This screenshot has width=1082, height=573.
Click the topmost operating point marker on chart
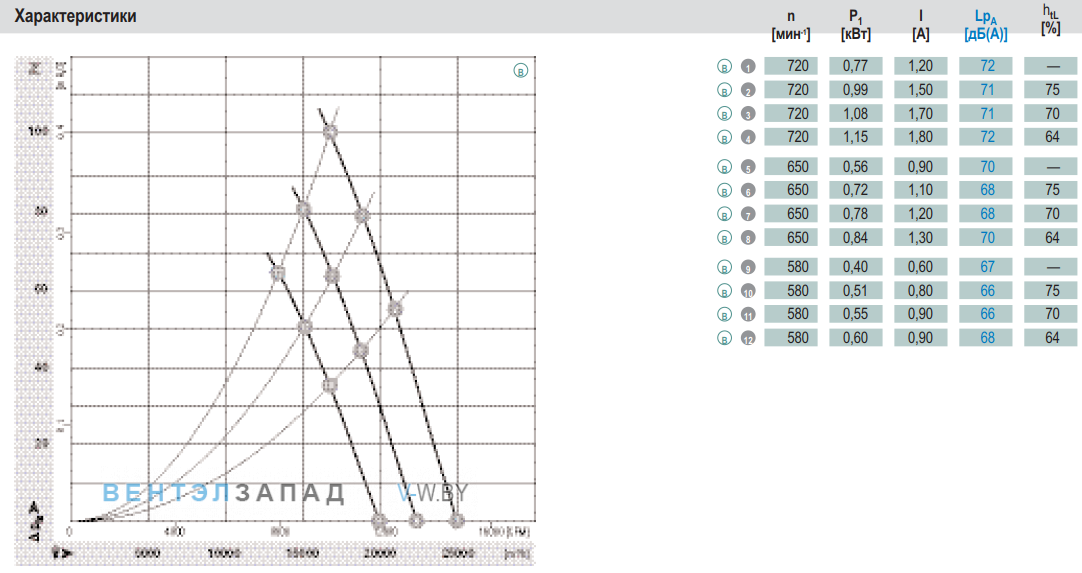[331, 132]
